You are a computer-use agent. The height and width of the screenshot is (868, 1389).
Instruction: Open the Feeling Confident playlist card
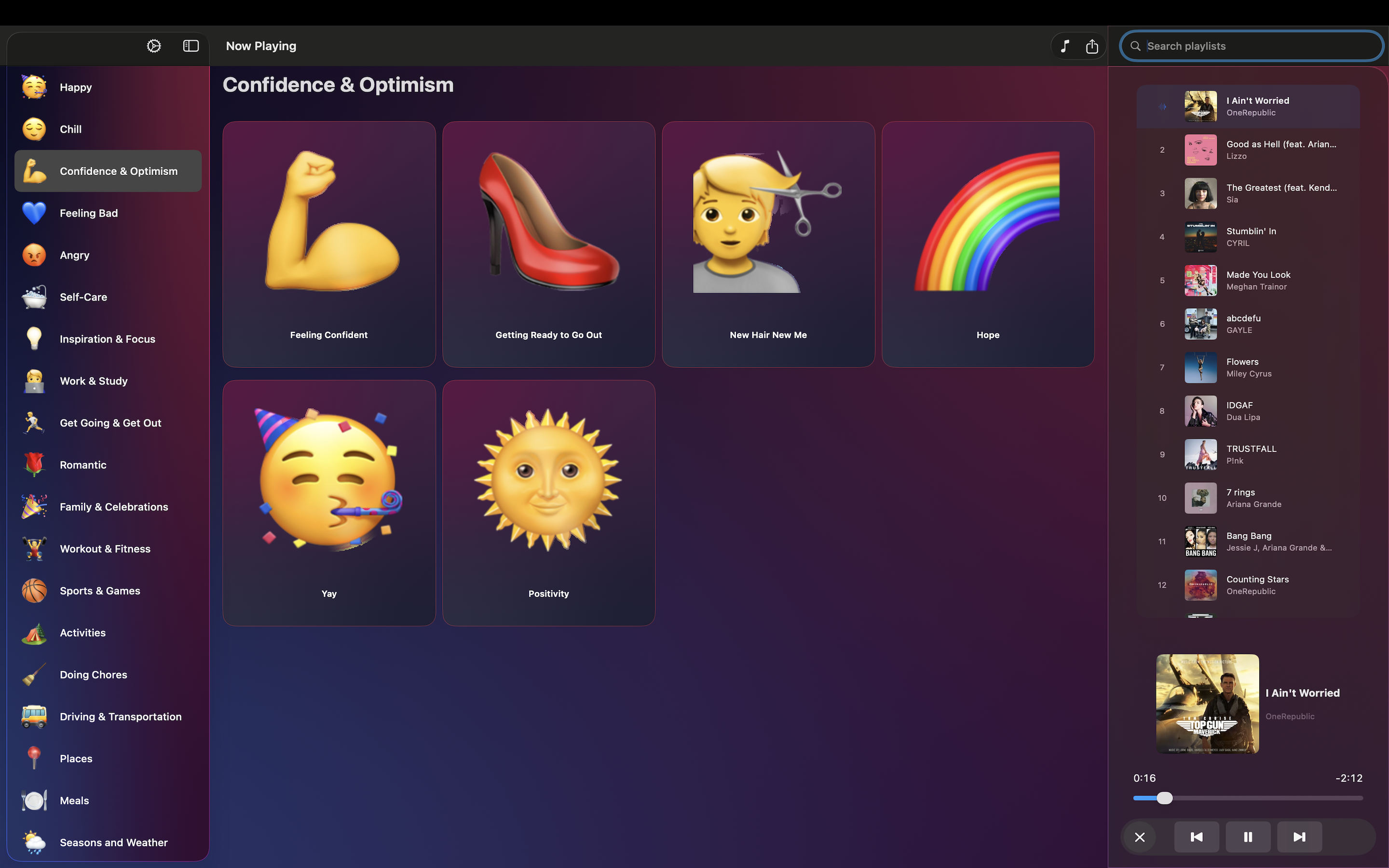coord(329,244)
